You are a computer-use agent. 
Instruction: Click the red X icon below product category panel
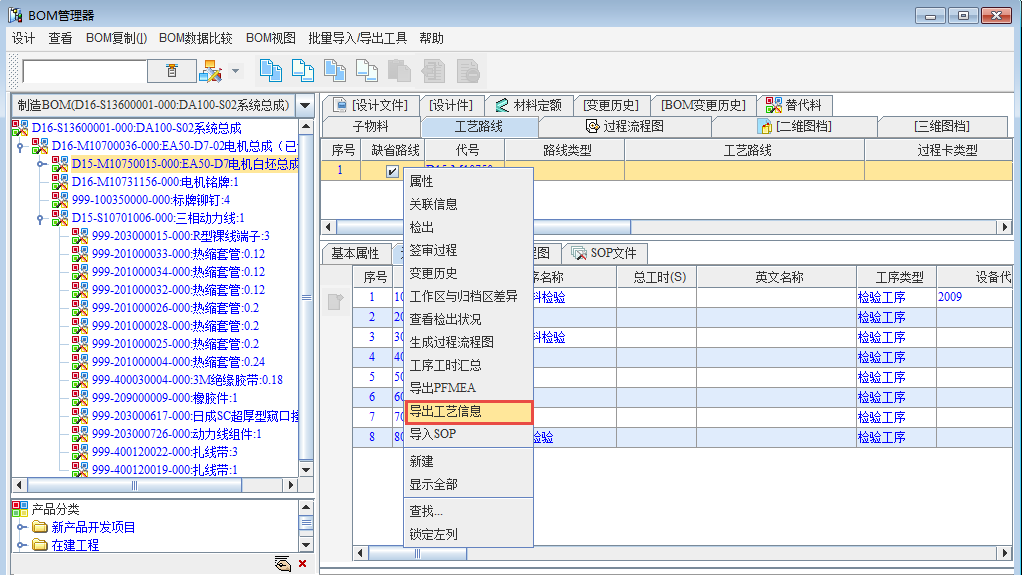pos(303,564)
